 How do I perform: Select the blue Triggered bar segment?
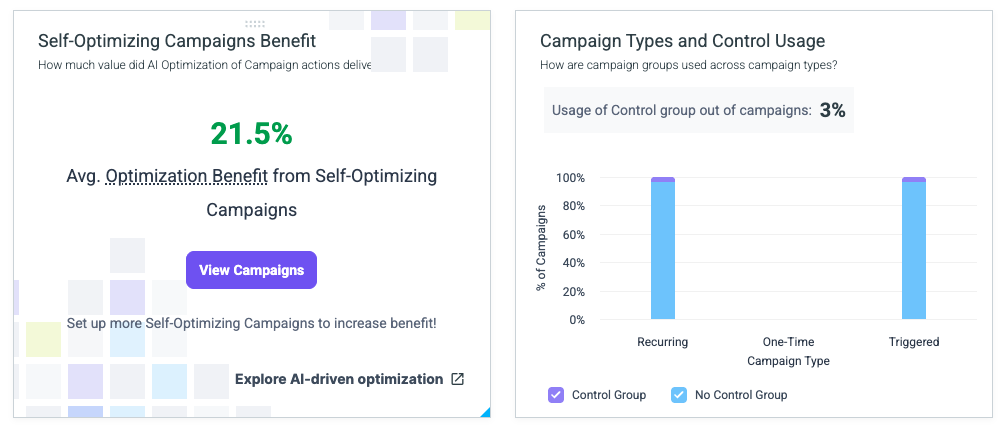tap(914, 250)
